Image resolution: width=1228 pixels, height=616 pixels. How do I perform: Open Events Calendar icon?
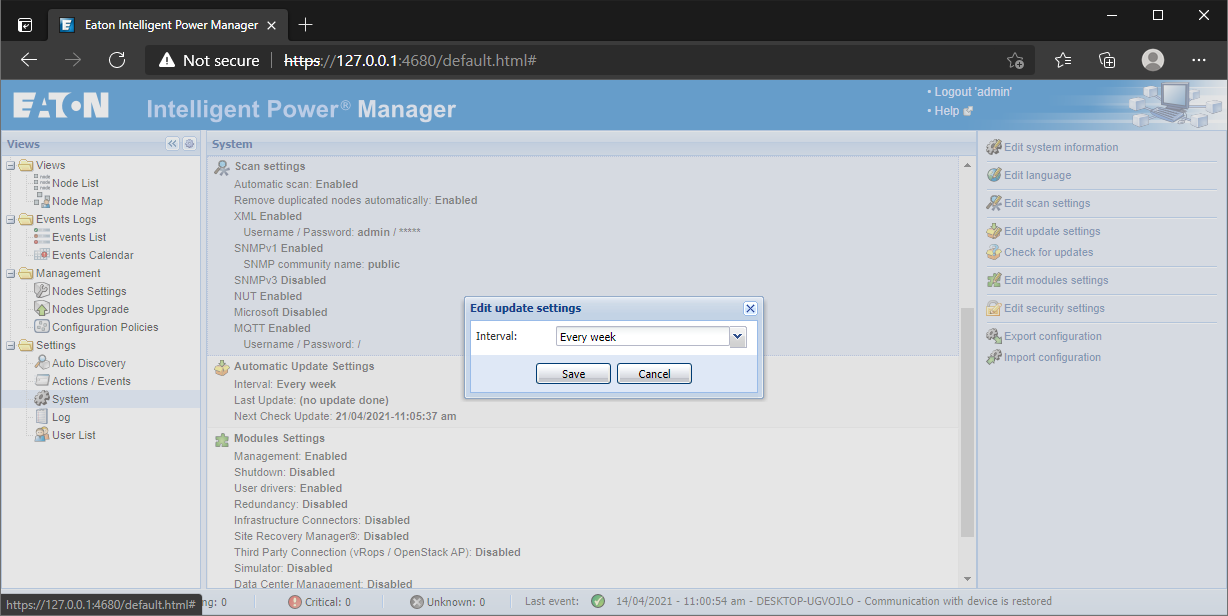(x=42, y=255)
